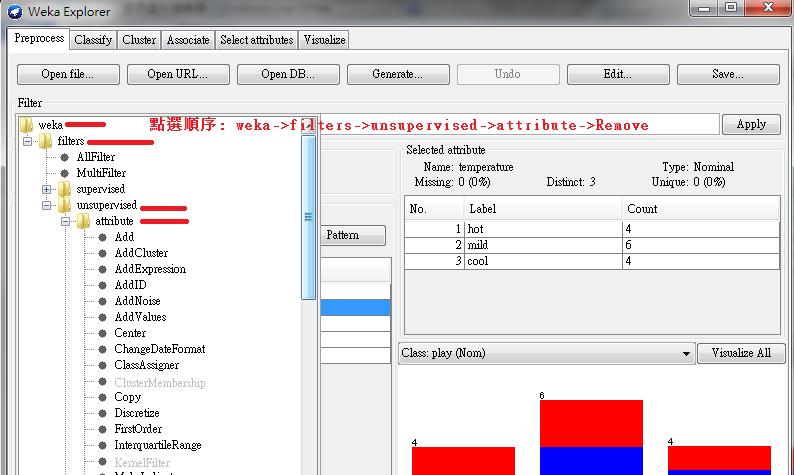Choose the Add filter

pos(124,237)
